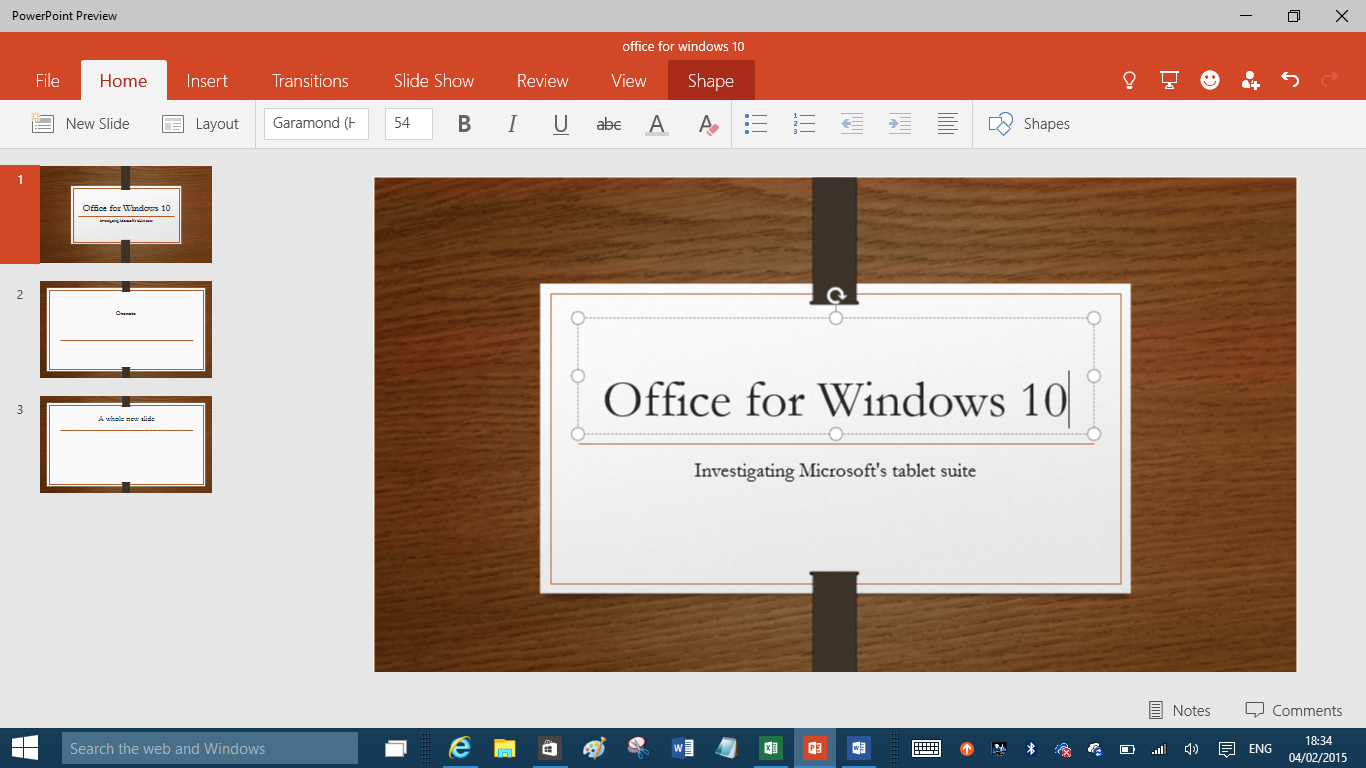Change slide layout via the Layout icon

[x=200, y=123]
